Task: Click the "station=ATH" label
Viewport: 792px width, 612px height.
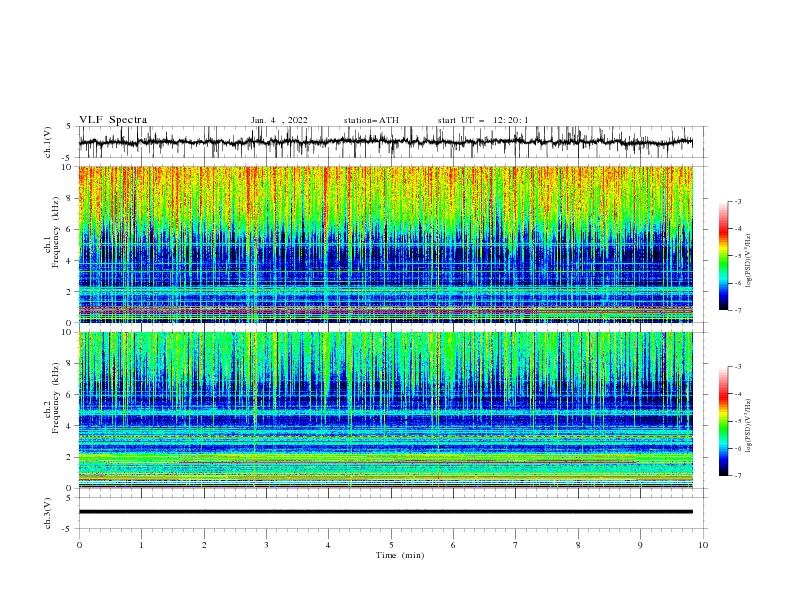Action: point(371,120)
